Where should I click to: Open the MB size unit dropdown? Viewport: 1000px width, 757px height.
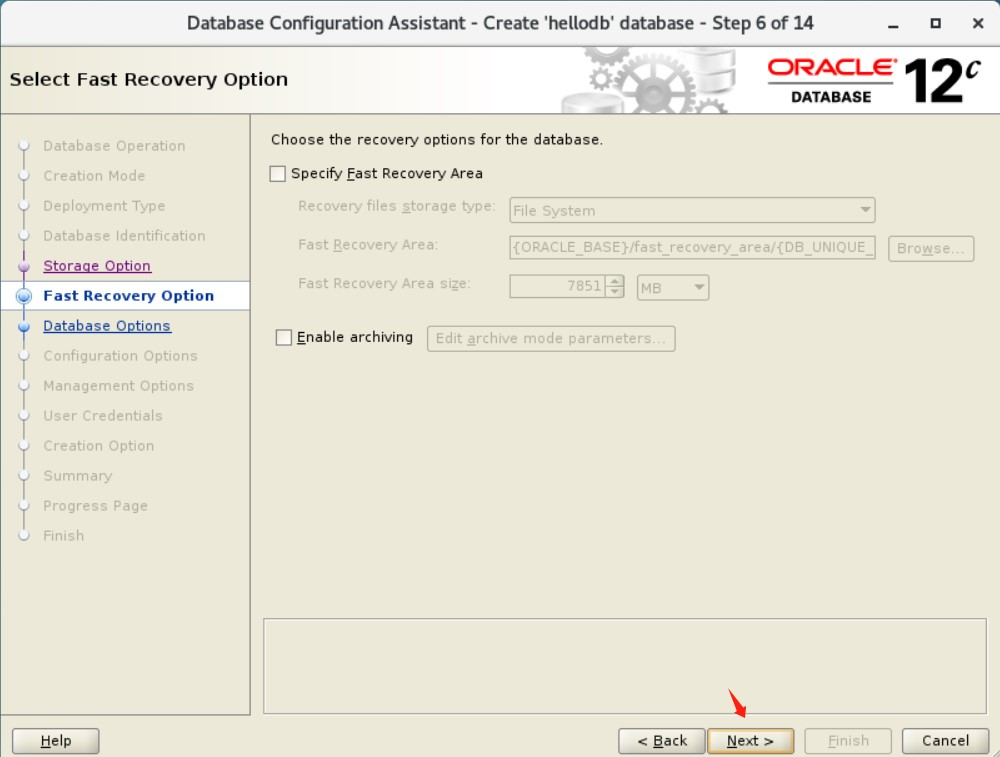click(x=673, y=288)
